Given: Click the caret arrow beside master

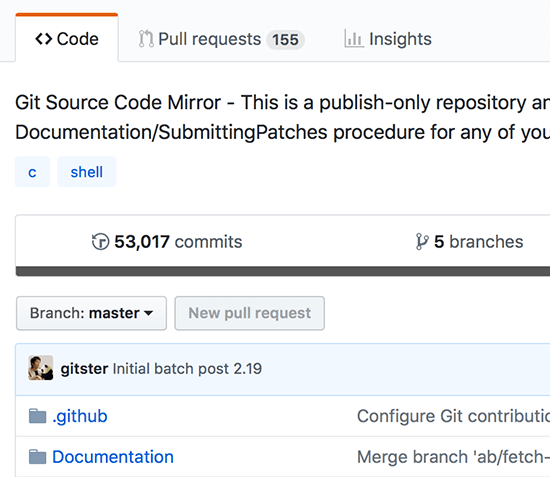Looking at the screenshot, I should pyautogui.click(x=149, y=313).
